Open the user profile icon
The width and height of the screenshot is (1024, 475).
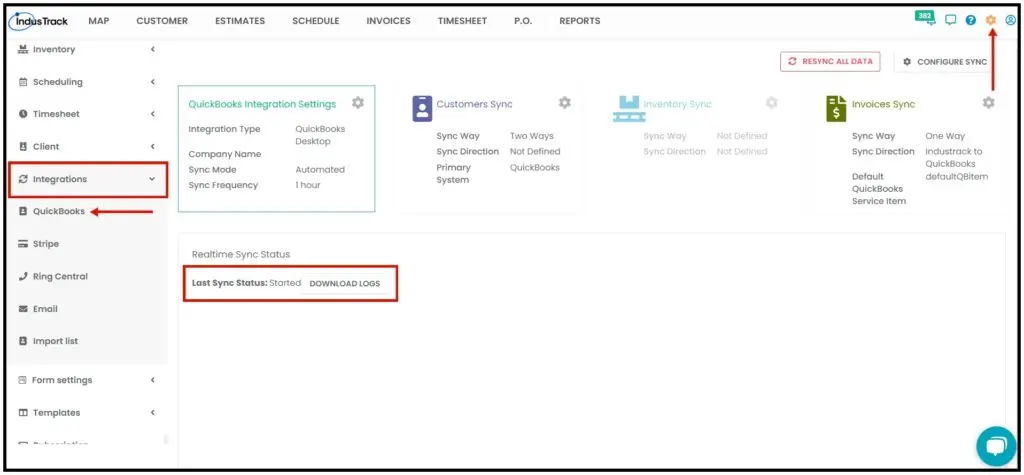pos(1010,20)
